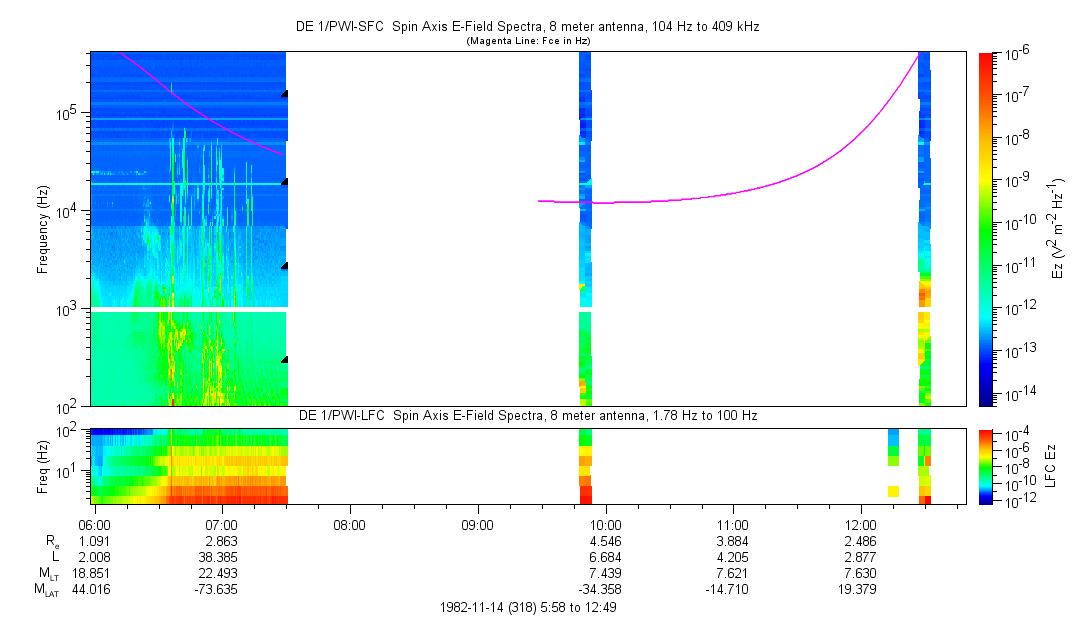The width and height of the screenshot is (1083, 620).
Task: Click the L value 38.385
Action: [221, 557]
